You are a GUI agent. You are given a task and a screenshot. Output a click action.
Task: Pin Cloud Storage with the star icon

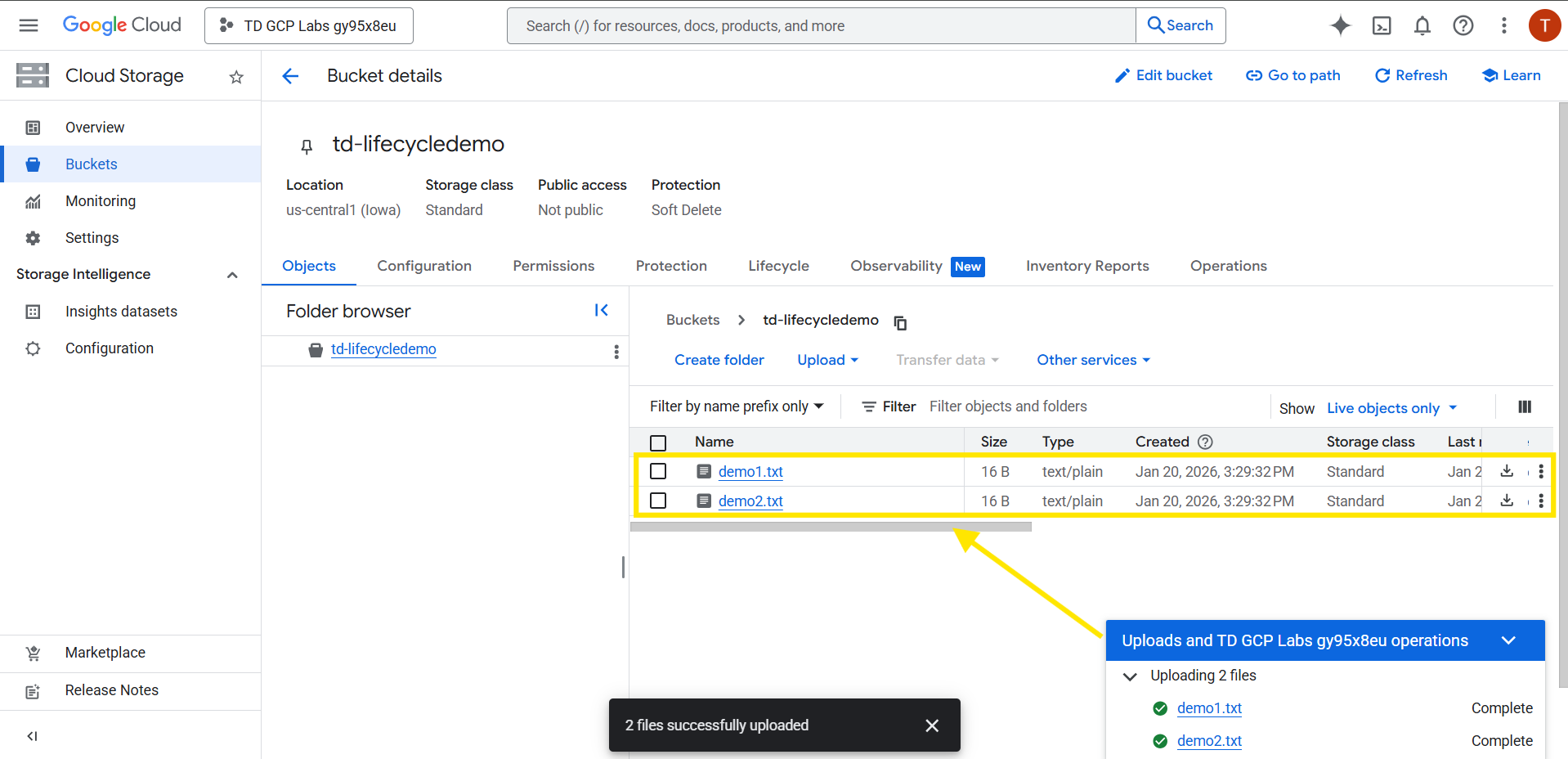coord(236,77)
